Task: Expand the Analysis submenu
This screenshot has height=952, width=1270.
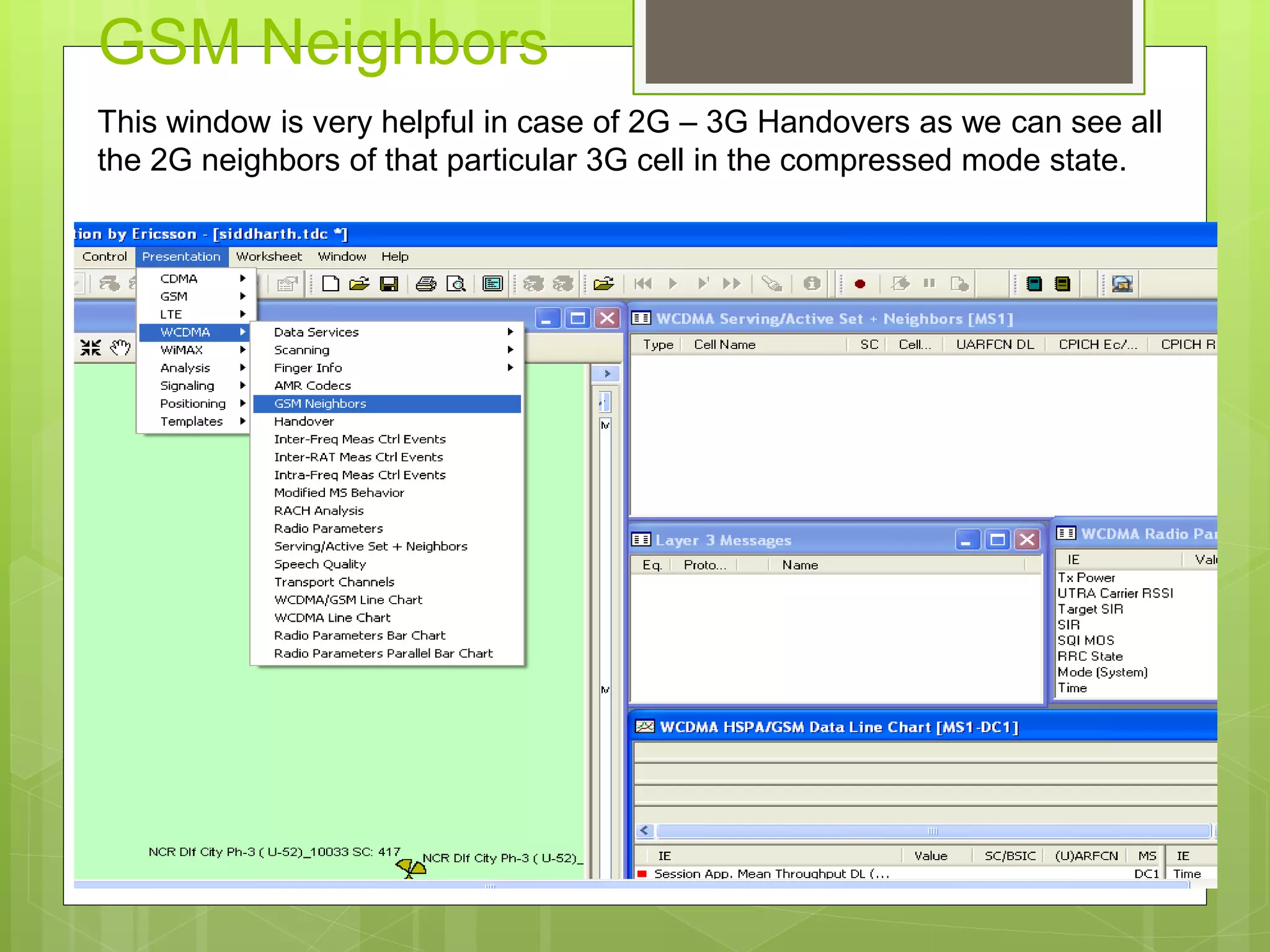Action: 194,368
